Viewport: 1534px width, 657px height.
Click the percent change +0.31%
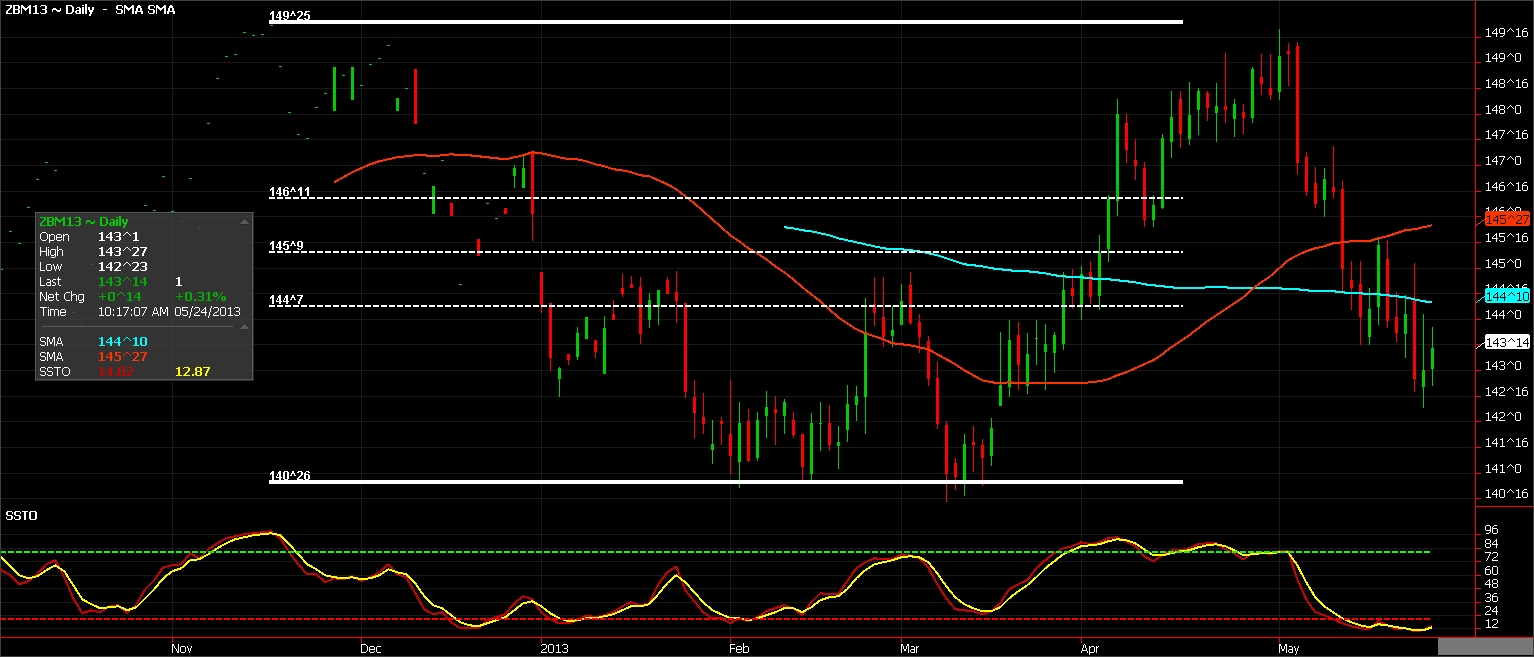coord(201,297)
